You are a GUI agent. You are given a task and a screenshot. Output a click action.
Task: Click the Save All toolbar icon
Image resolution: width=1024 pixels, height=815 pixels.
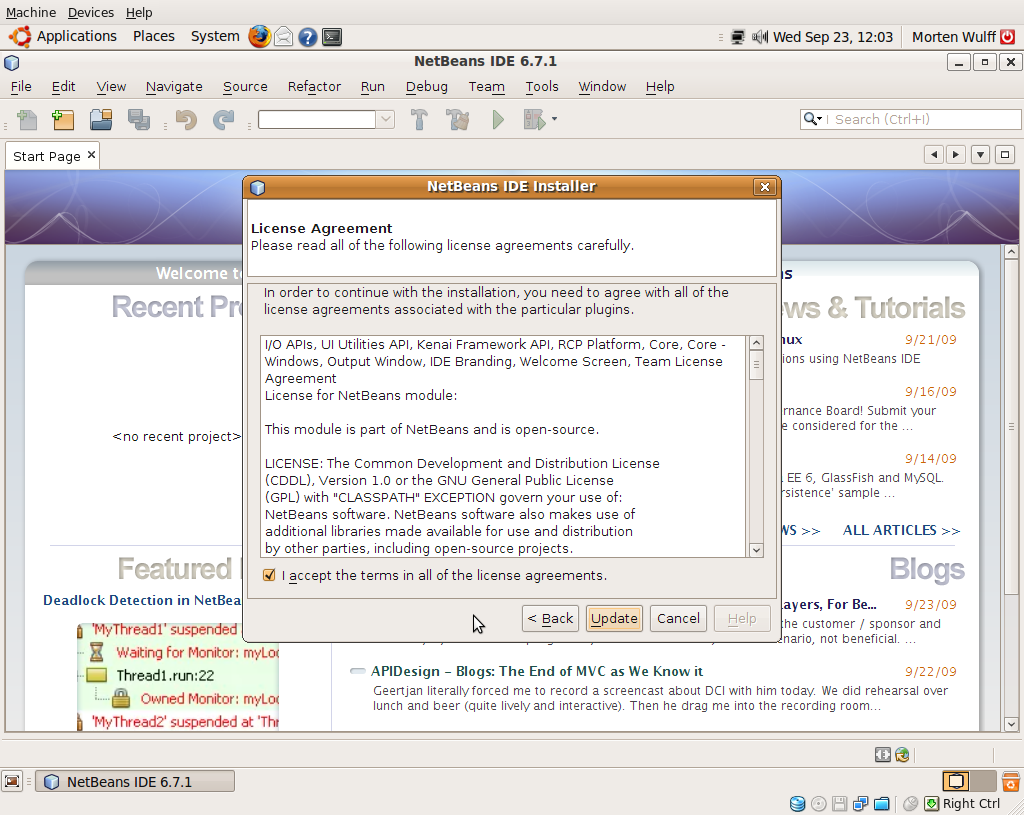point(138,120)
